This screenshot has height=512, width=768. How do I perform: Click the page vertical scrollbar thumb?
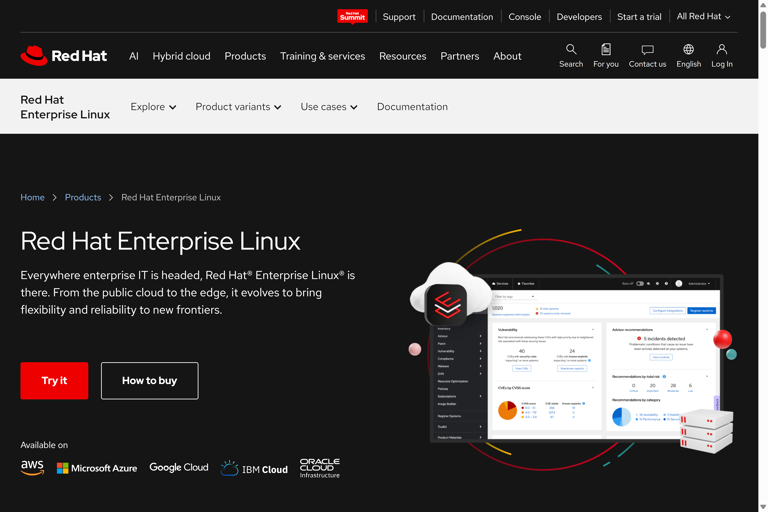point(763,29)
